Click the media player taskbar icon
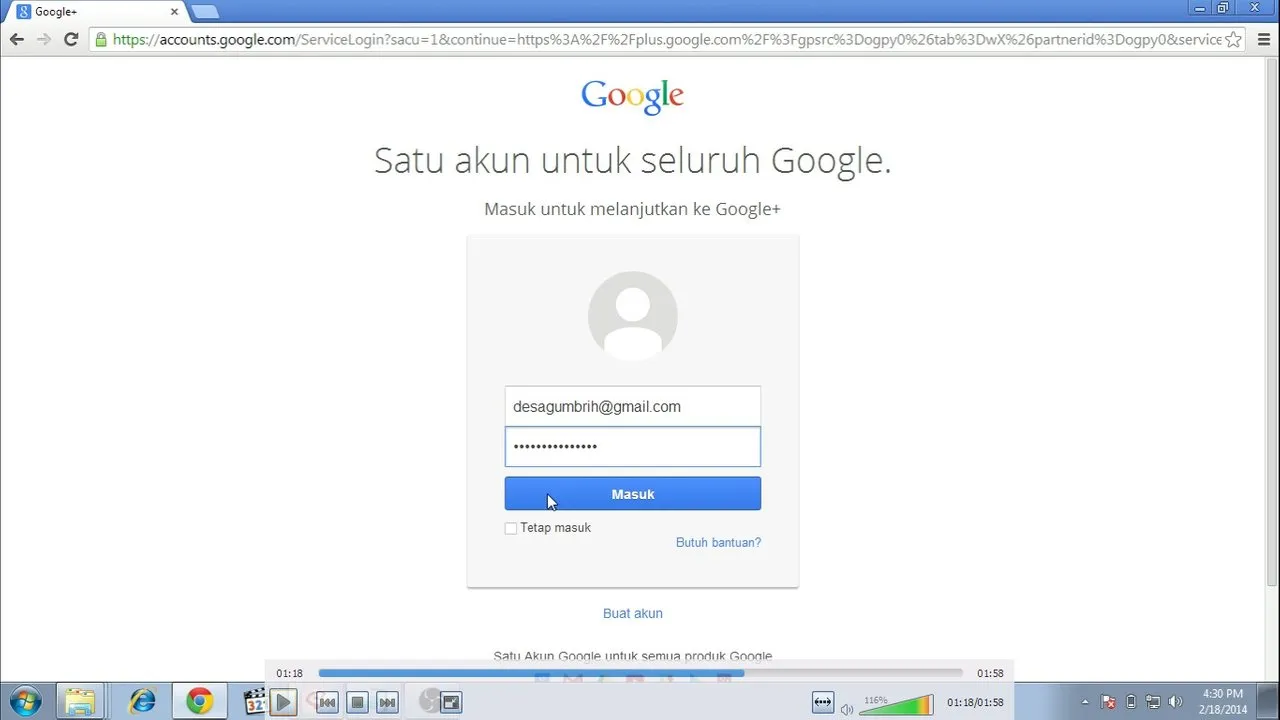The image size is (1280, 720). coord(254,701)
